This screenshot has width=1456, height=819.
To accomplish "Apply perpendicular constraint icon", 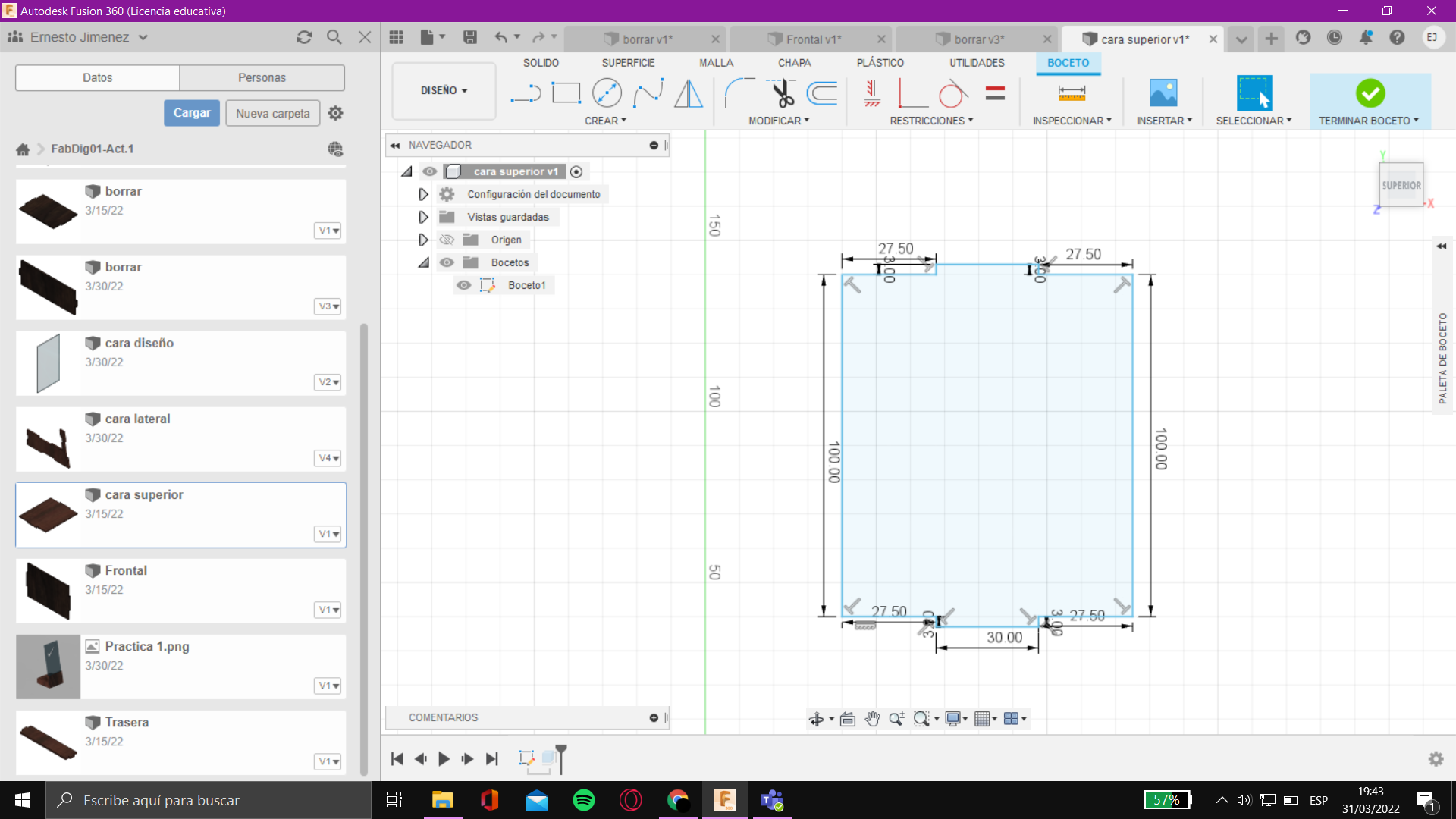I will 912,93.
